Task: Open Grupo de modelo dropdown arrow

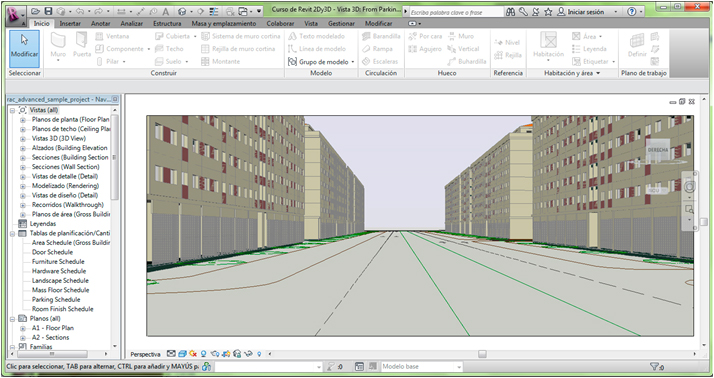Action: point(353,62)
